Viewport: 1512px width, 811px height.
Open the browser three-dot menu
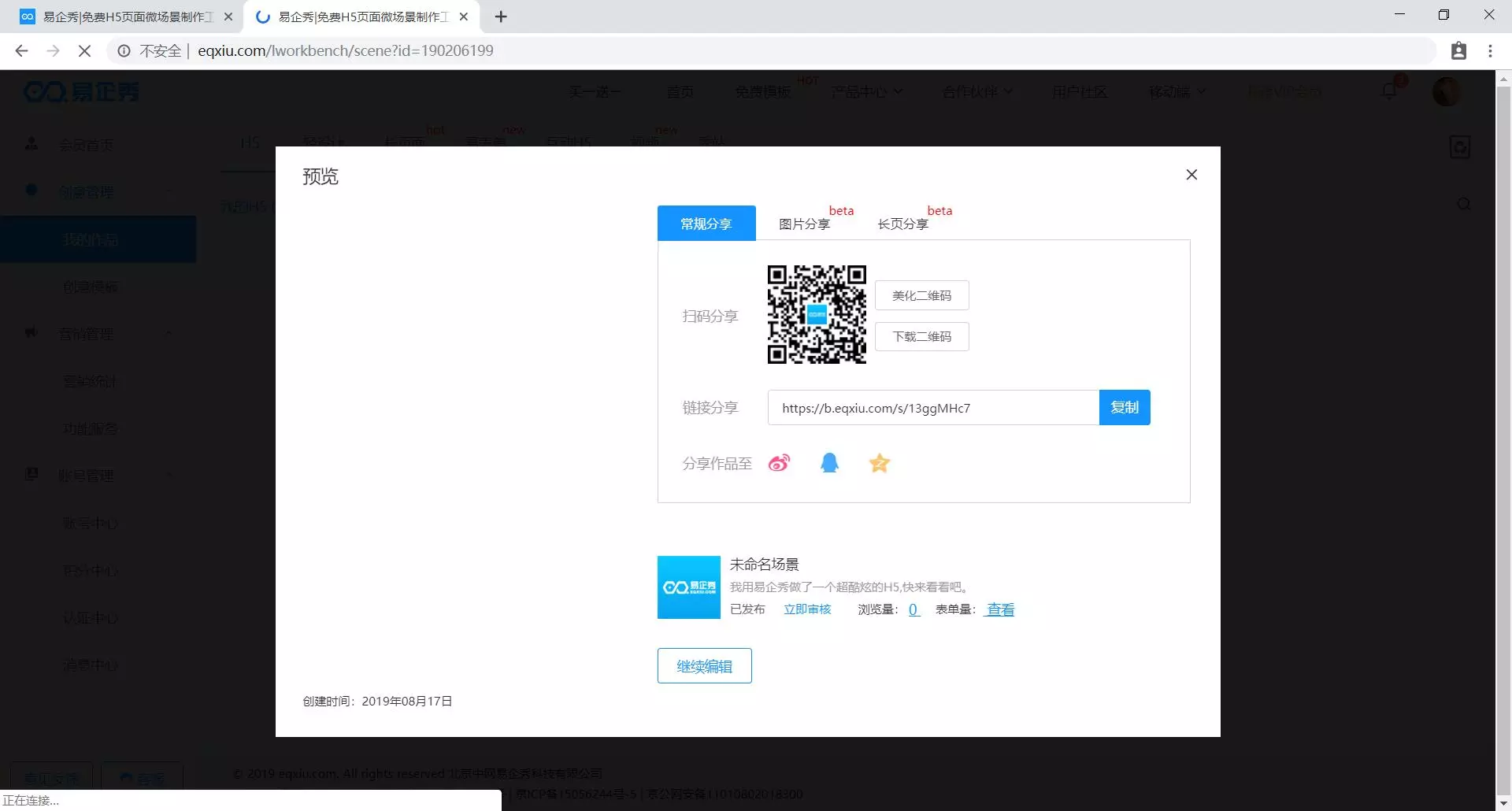(1490, 51)
